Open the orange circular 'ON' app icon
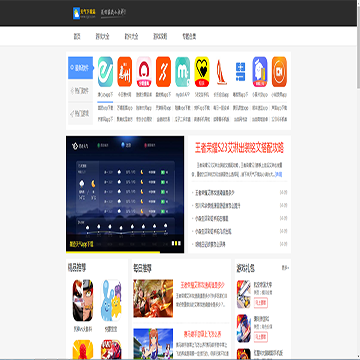The width and height of the screenshot is (360, 360). pos(279,72)
